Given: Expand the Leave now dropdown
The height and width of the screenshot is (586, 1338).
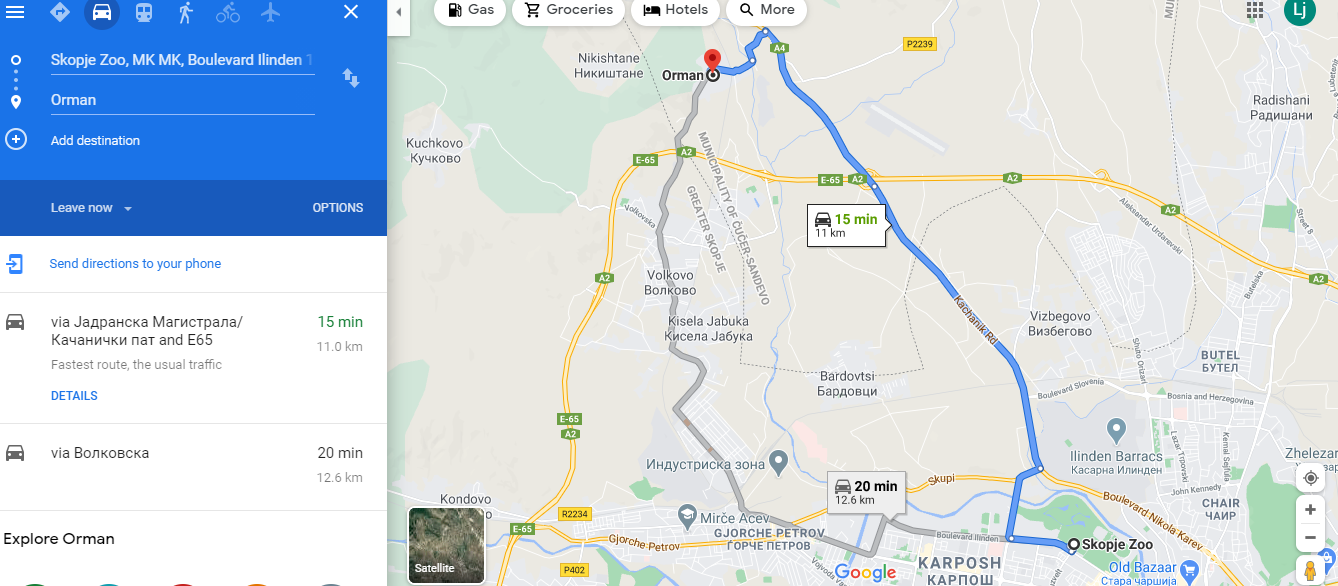Looking at the screenshot, I should point(92,208).
